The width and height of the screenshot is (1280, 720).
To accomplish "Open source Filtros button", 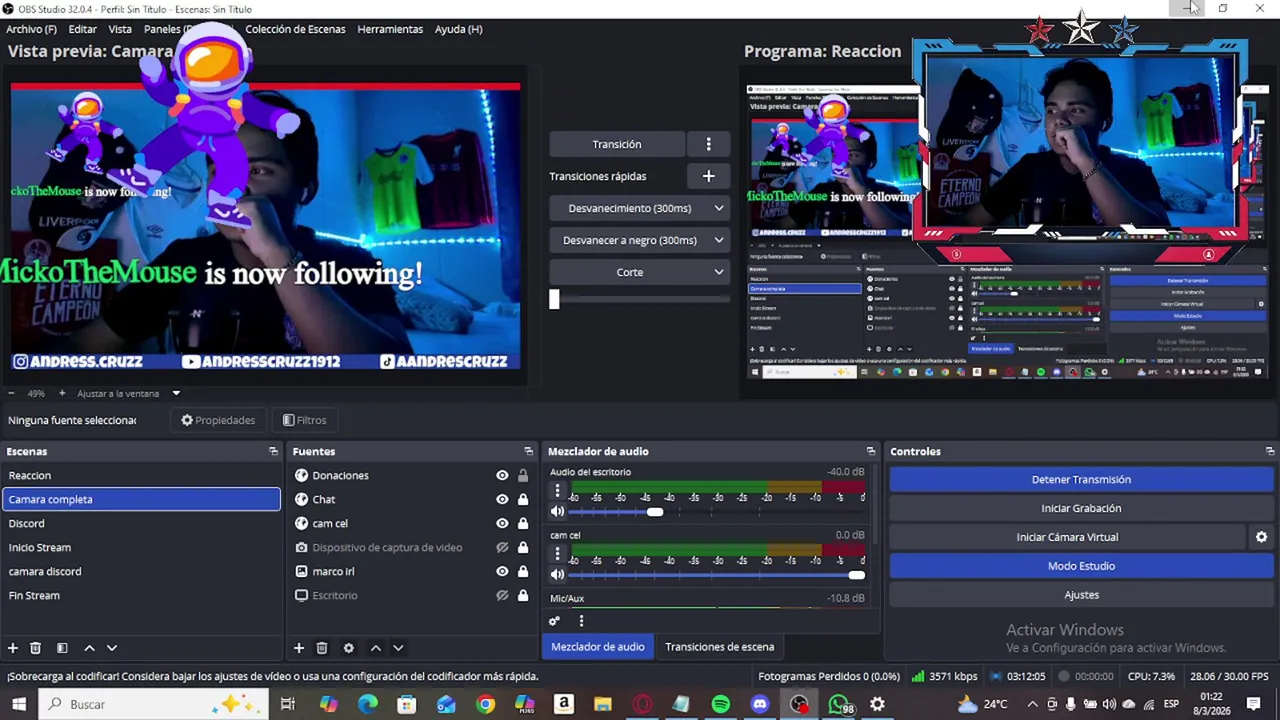I will tap(304, 420).
